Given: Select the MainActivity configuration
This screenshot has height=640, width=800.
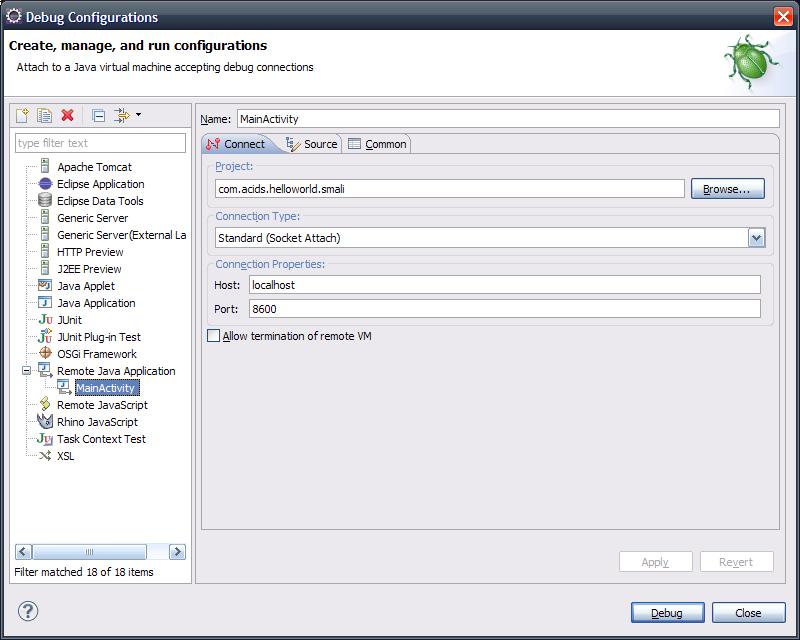Looking at the screenshot, I should coord(106,388).
